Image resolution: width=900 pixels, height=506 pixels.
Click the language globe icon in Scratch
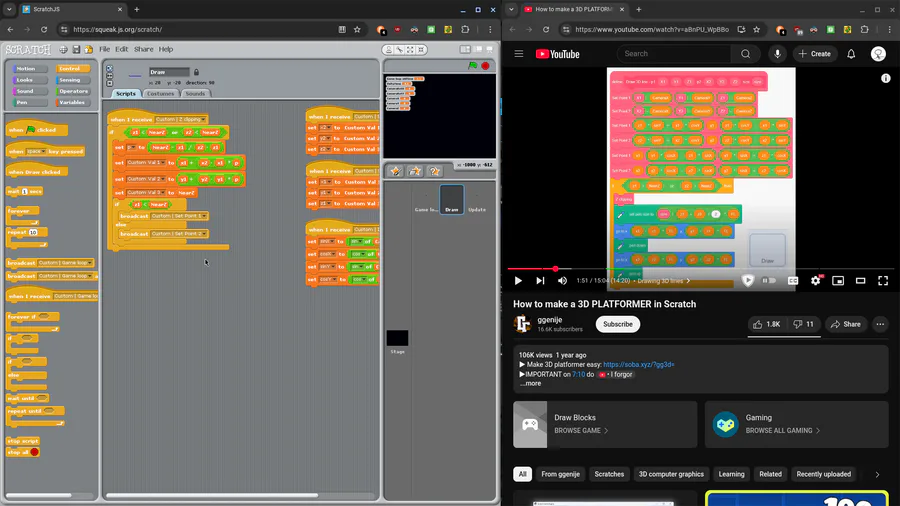pos(63,50)
